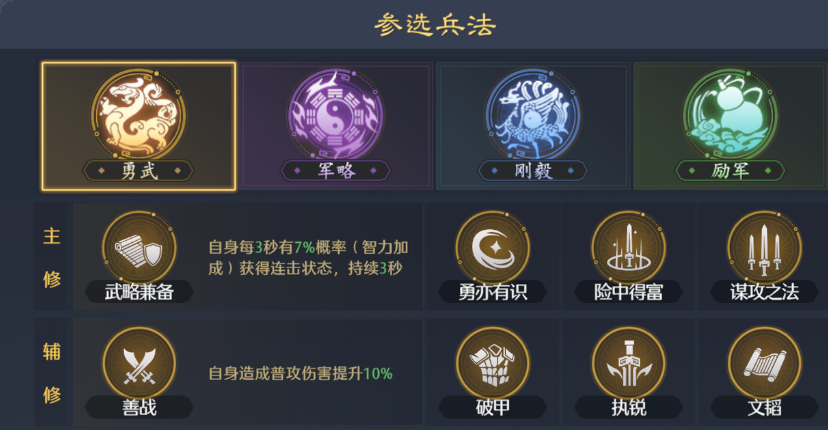
Task: Open the 勇武 category label tab
Action: 139,171
